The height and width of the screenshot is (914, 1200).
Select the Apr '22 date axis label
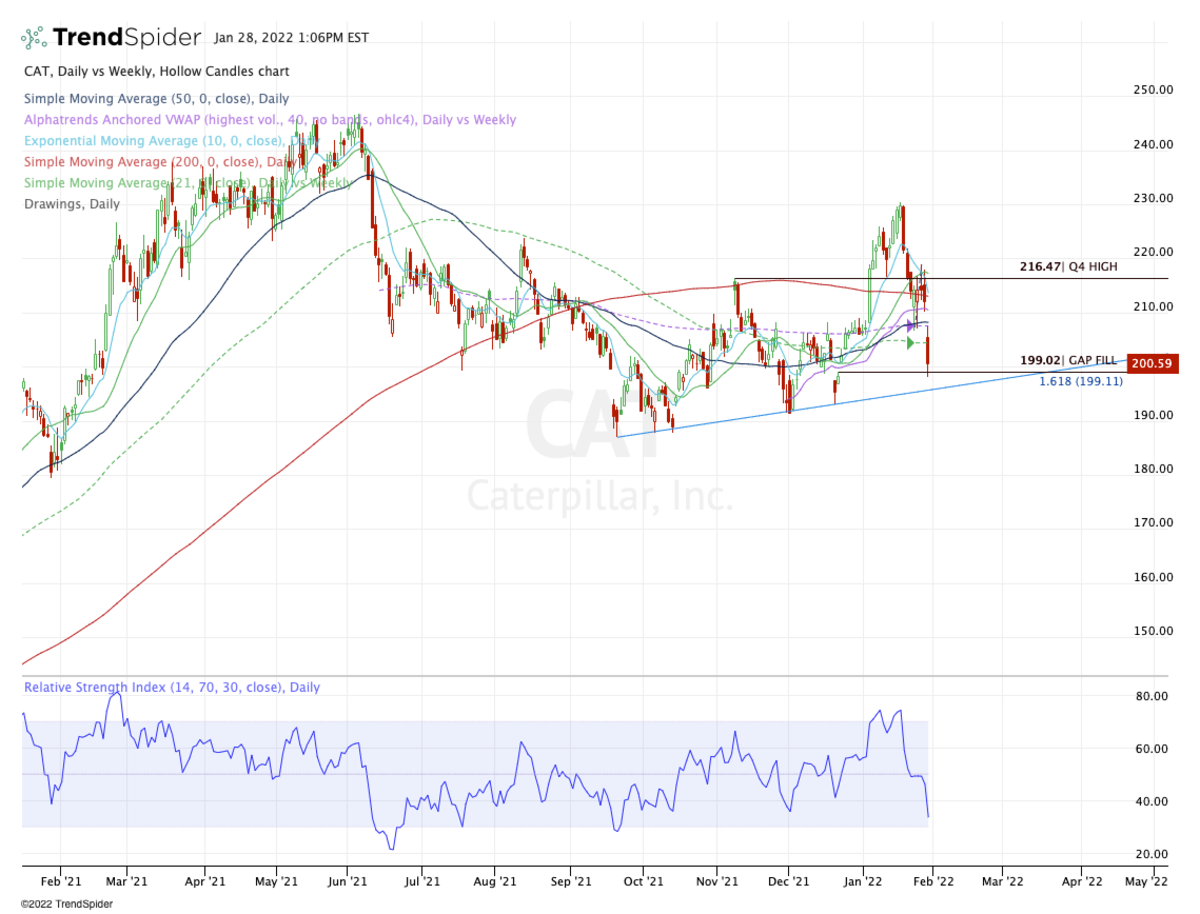(1081, 882)
